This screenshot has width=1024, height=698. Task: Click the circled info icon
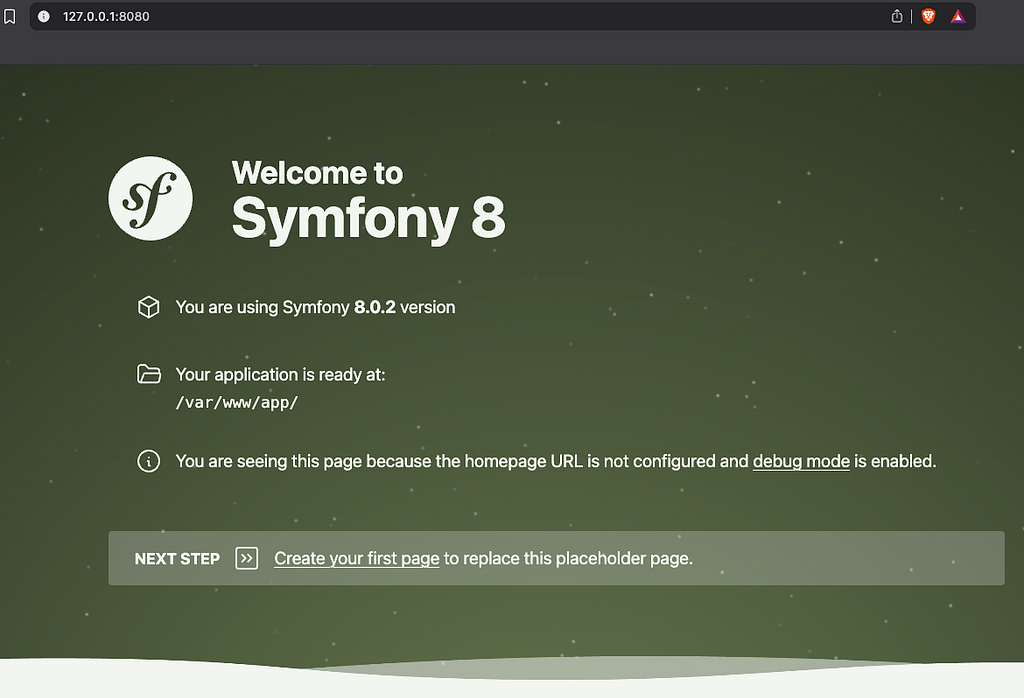tap(149, 461)
